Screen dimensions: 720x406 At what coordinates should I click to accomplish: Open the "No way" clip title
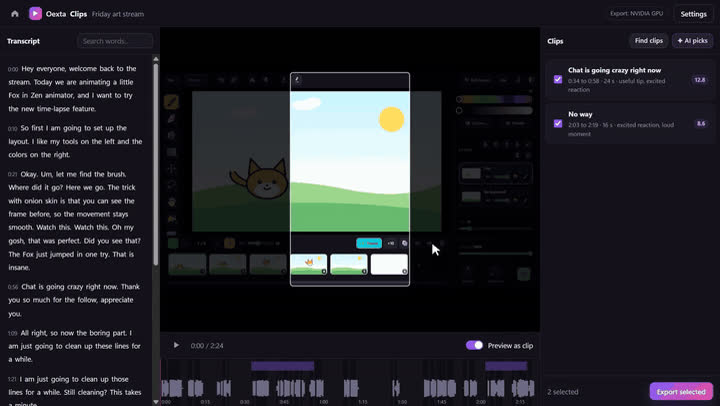[x=580, y=114]
